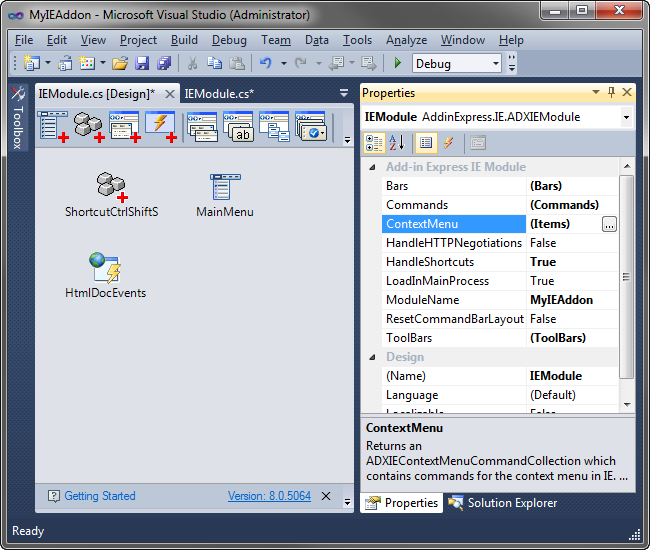The width and height of the screenshot is (650, 550).
Task: Open the Debug configuration dropdown
Action: coord(496,64)
